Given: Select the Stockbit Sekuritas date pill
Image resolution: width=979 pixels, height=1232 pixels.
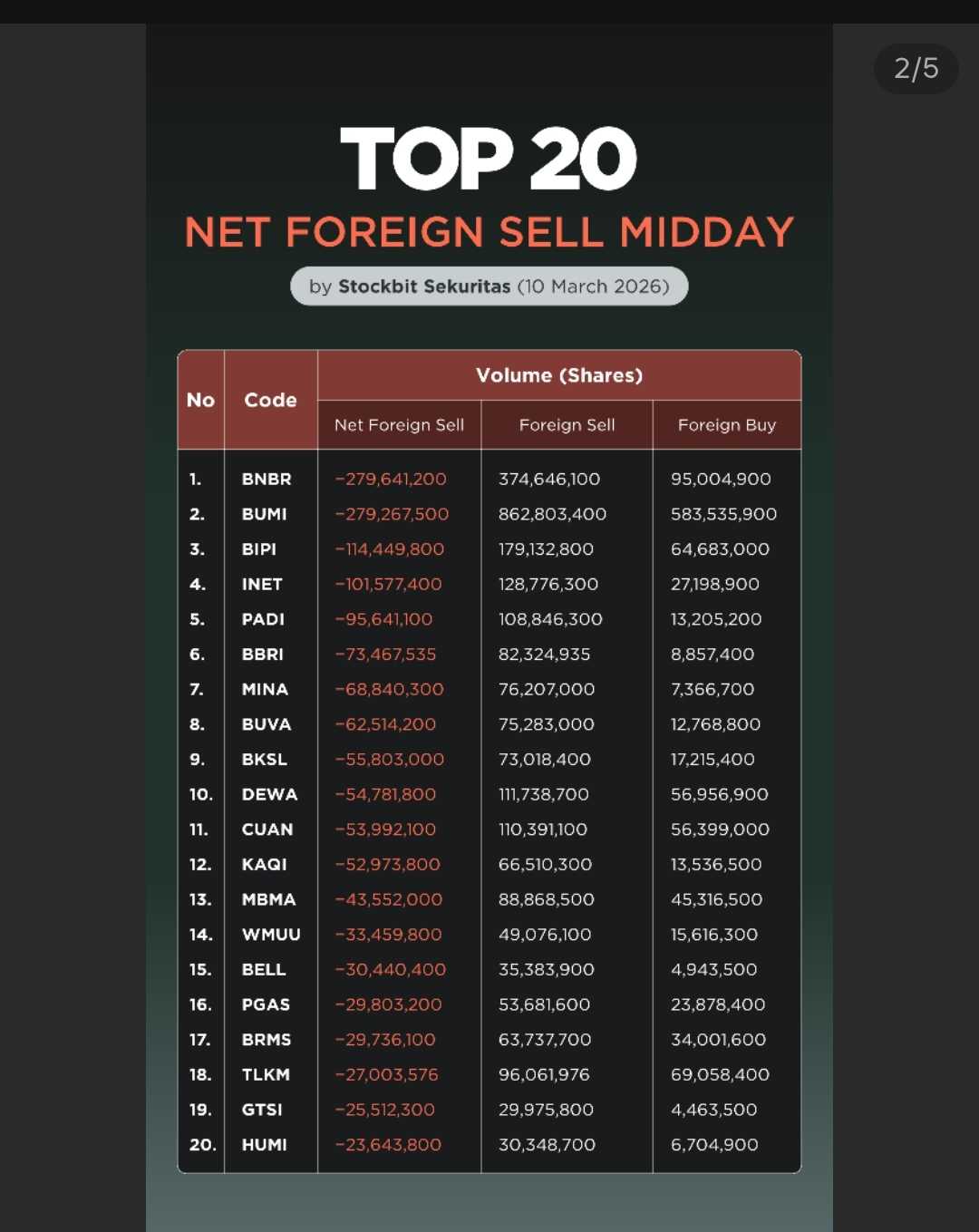Looking at the screenshot, I should click(x=489, y=286).
